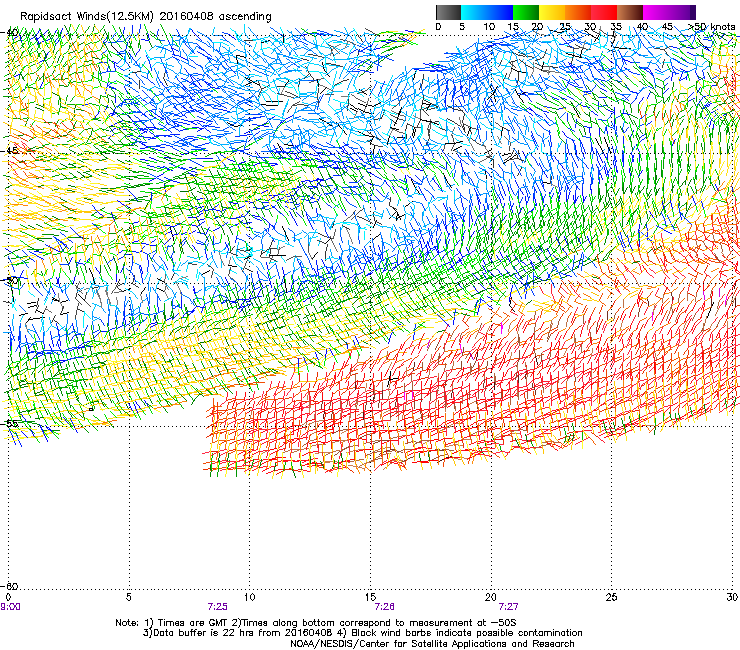Click the yellow 20–25 knots legend swatch

click(x=552, y=12)
